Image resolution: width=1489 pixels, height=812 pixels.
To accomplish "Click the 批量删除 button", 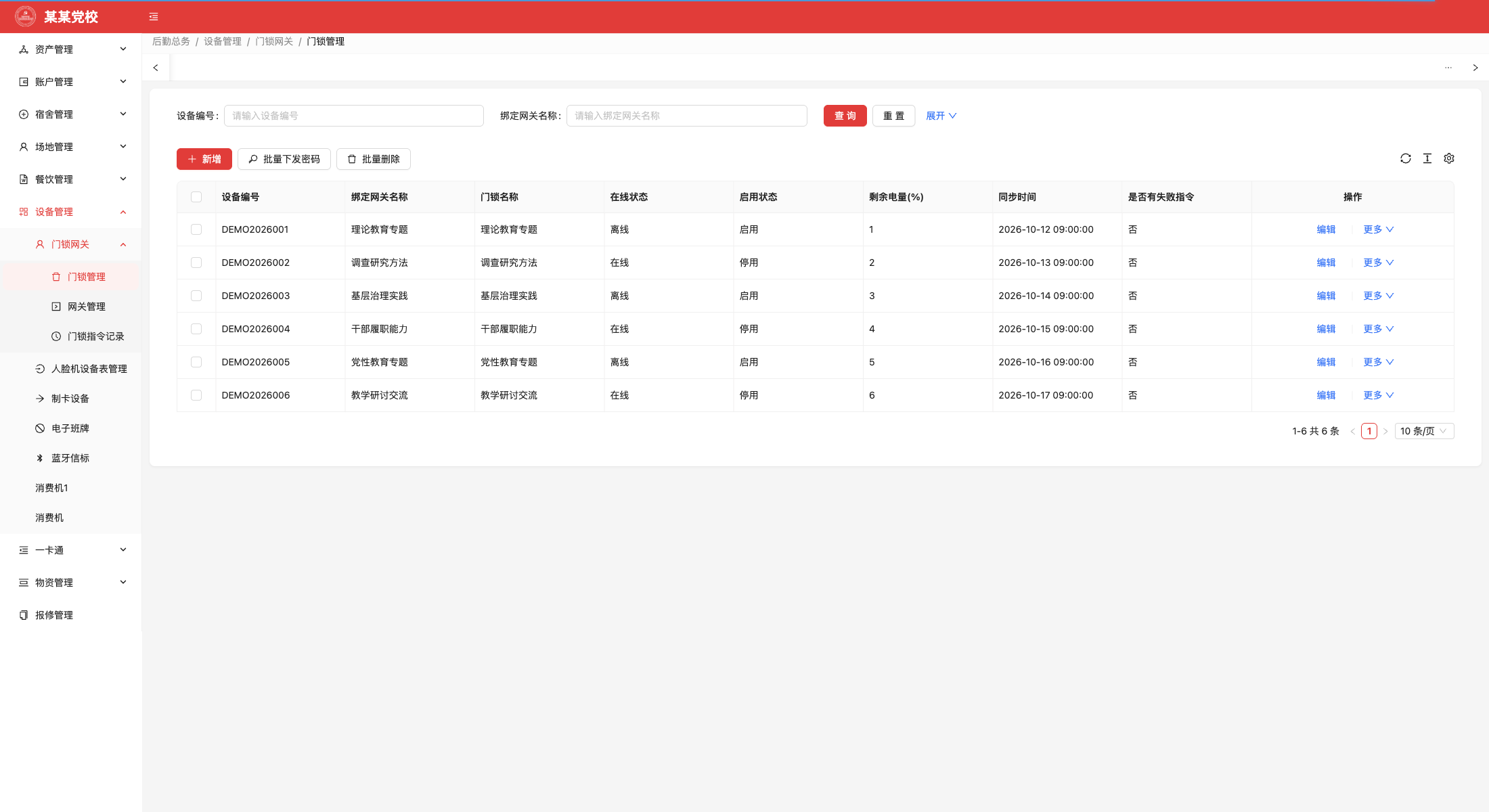I will (374, 159).
